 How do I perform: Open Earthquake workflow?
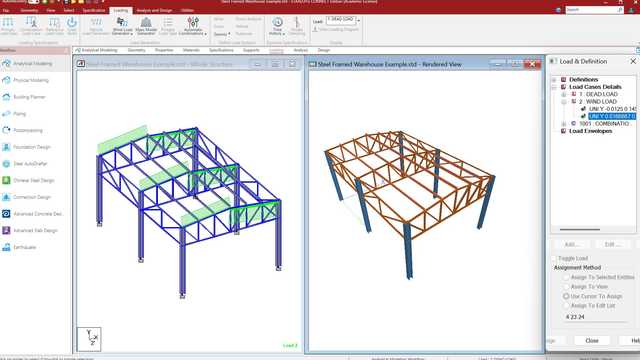20,247
